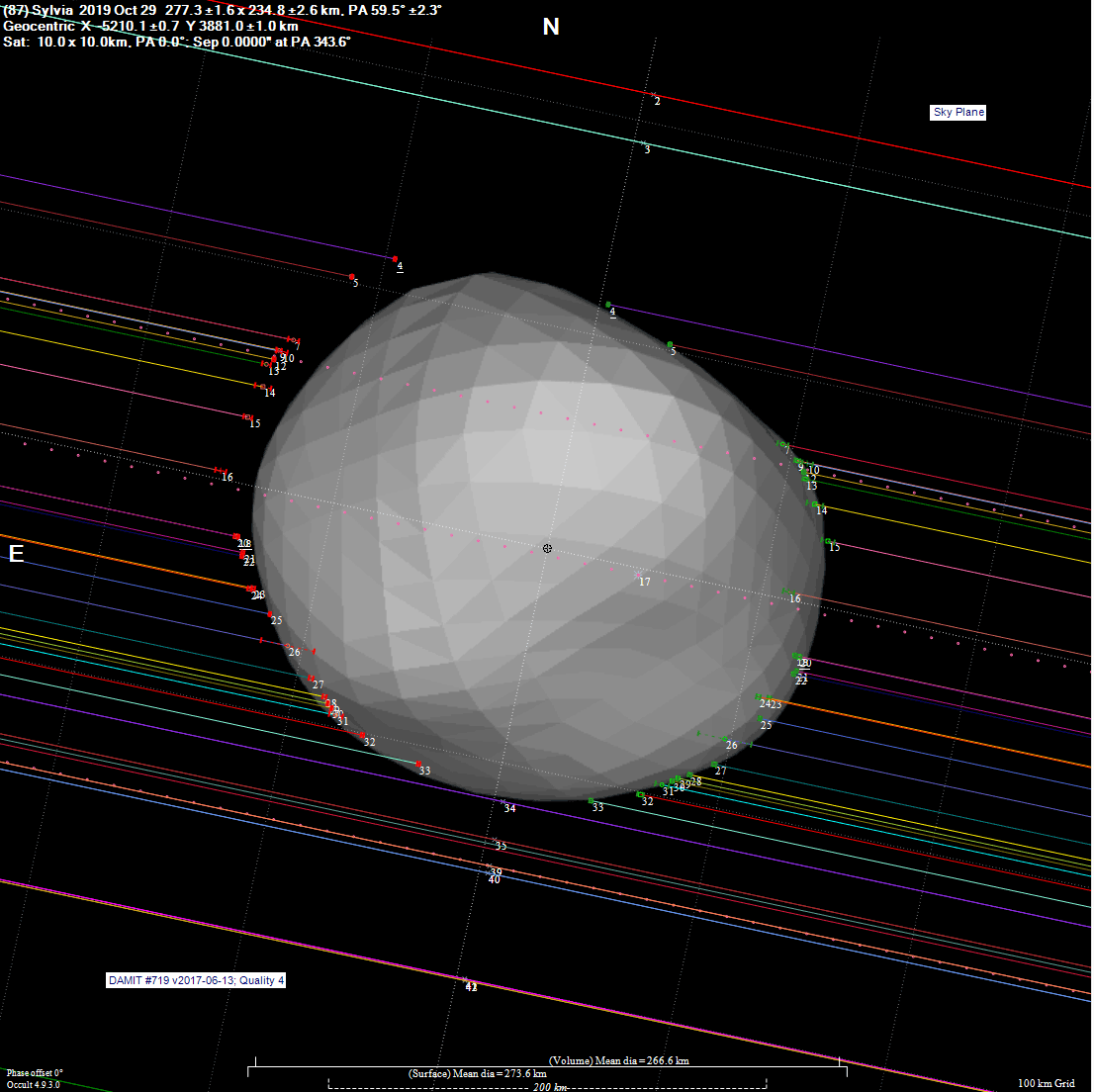
Task: Click the N north direction label
Action: pos(551,27)
